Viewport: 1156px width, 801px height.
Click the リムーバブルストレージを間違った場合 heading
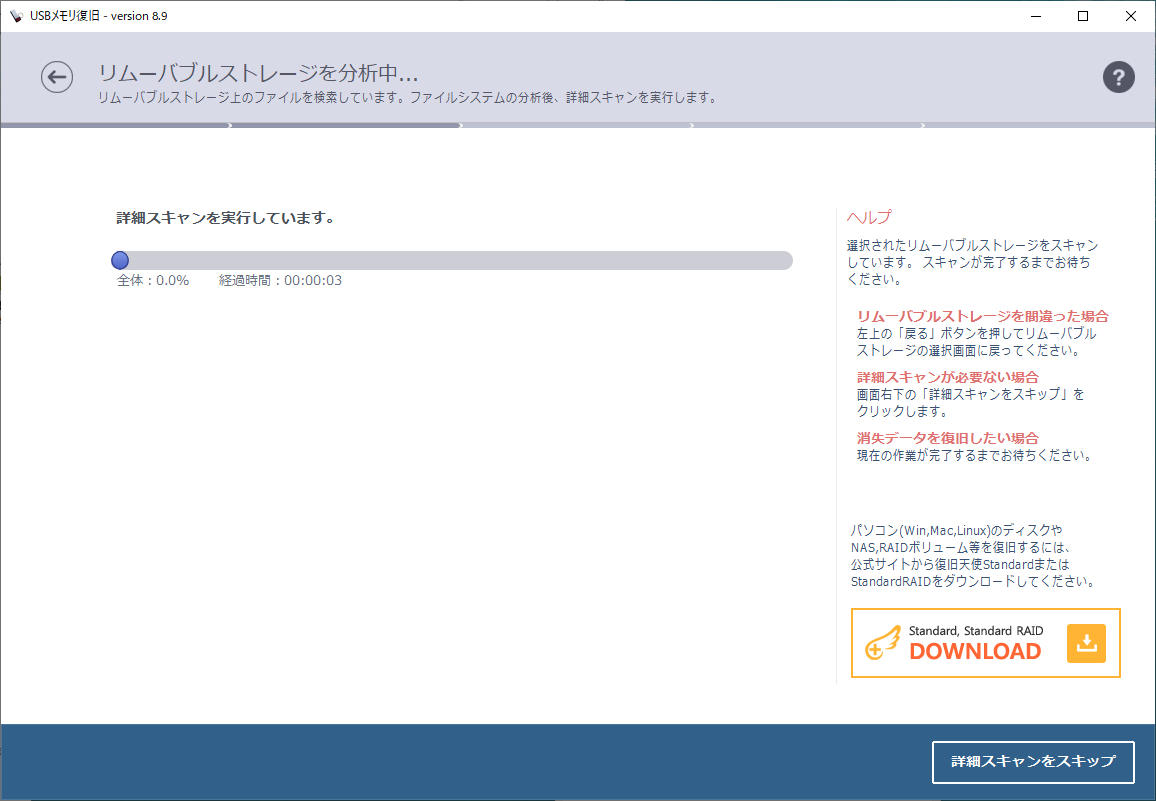coord(982,316)
